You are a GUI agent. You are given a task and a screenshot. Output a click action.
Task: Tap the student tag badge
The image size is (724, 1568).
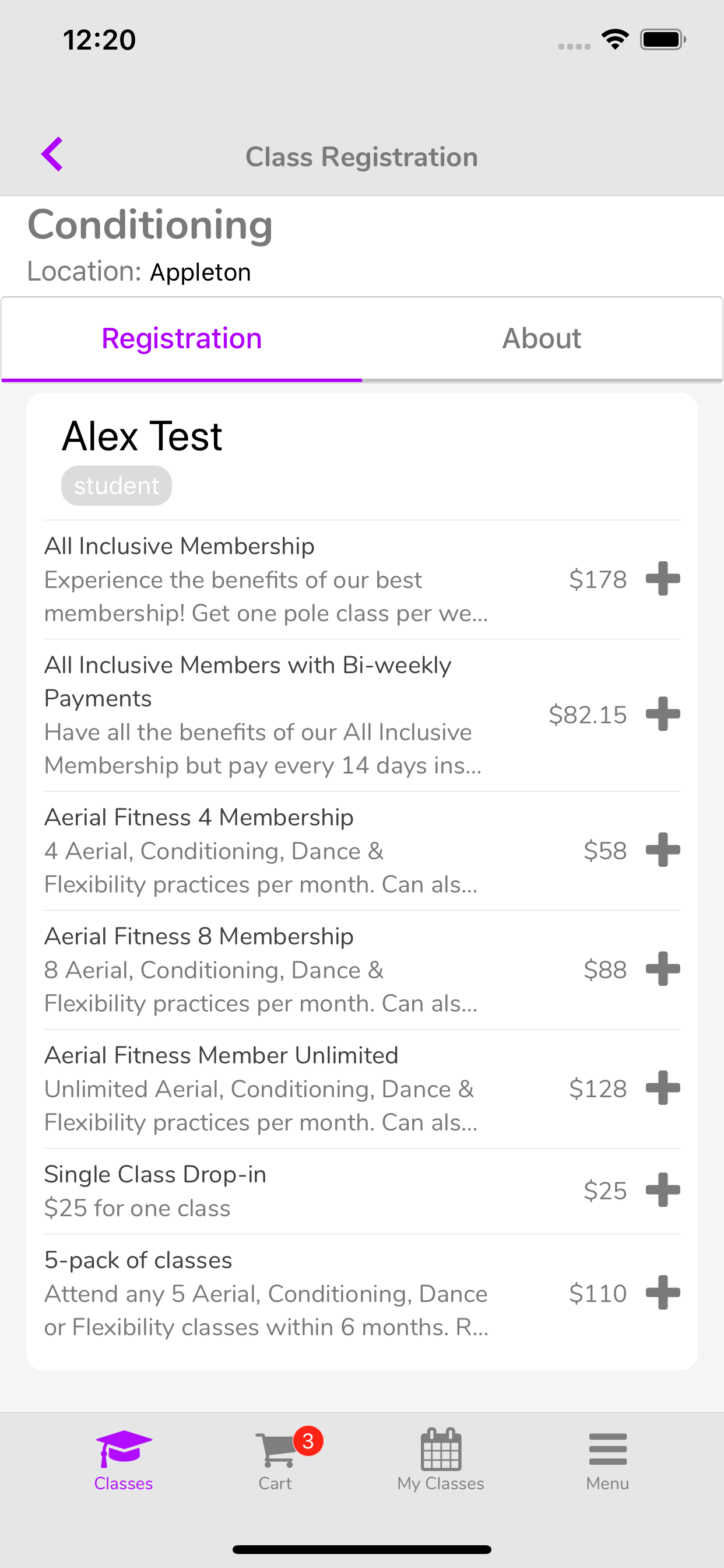pyautogui.click(x=116, y=486)
